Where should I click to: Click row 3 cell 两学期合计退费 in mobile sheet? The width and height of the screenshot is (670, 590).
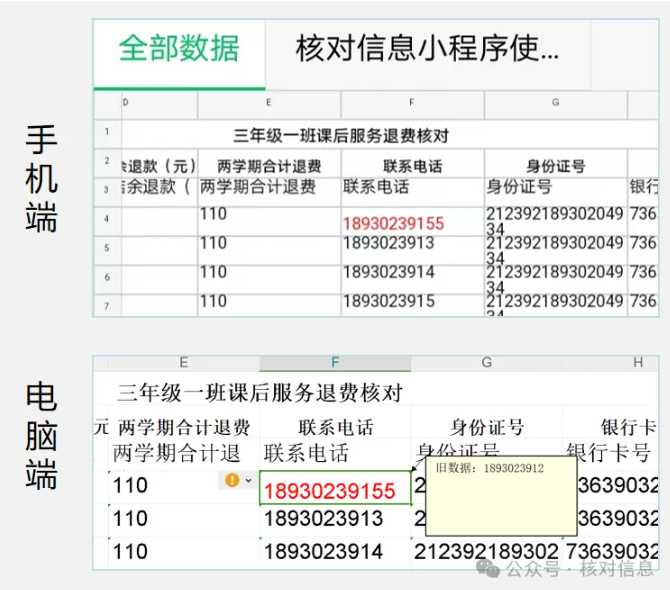pos(269,192)
